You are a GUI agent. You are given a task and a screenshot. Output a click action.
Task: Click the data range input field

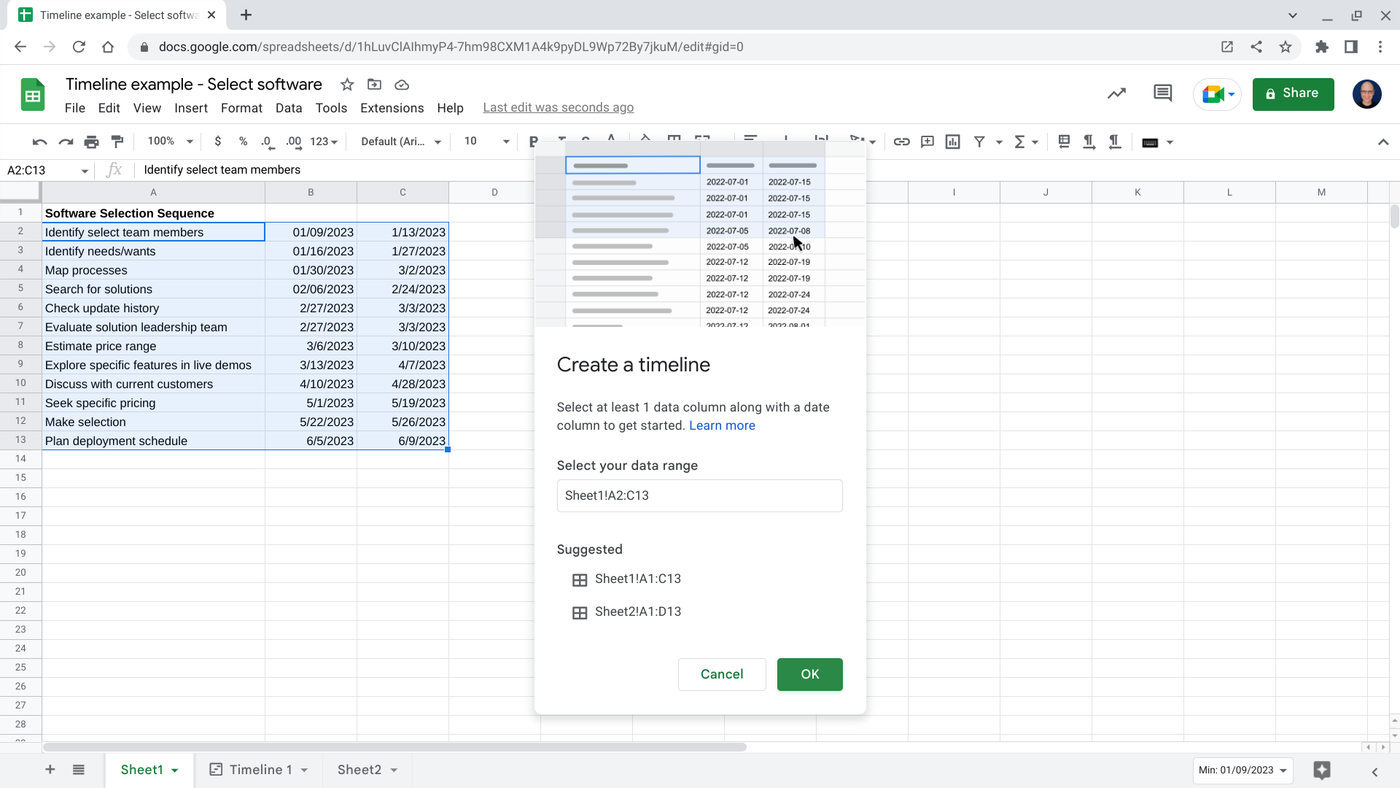click(699, 495)
